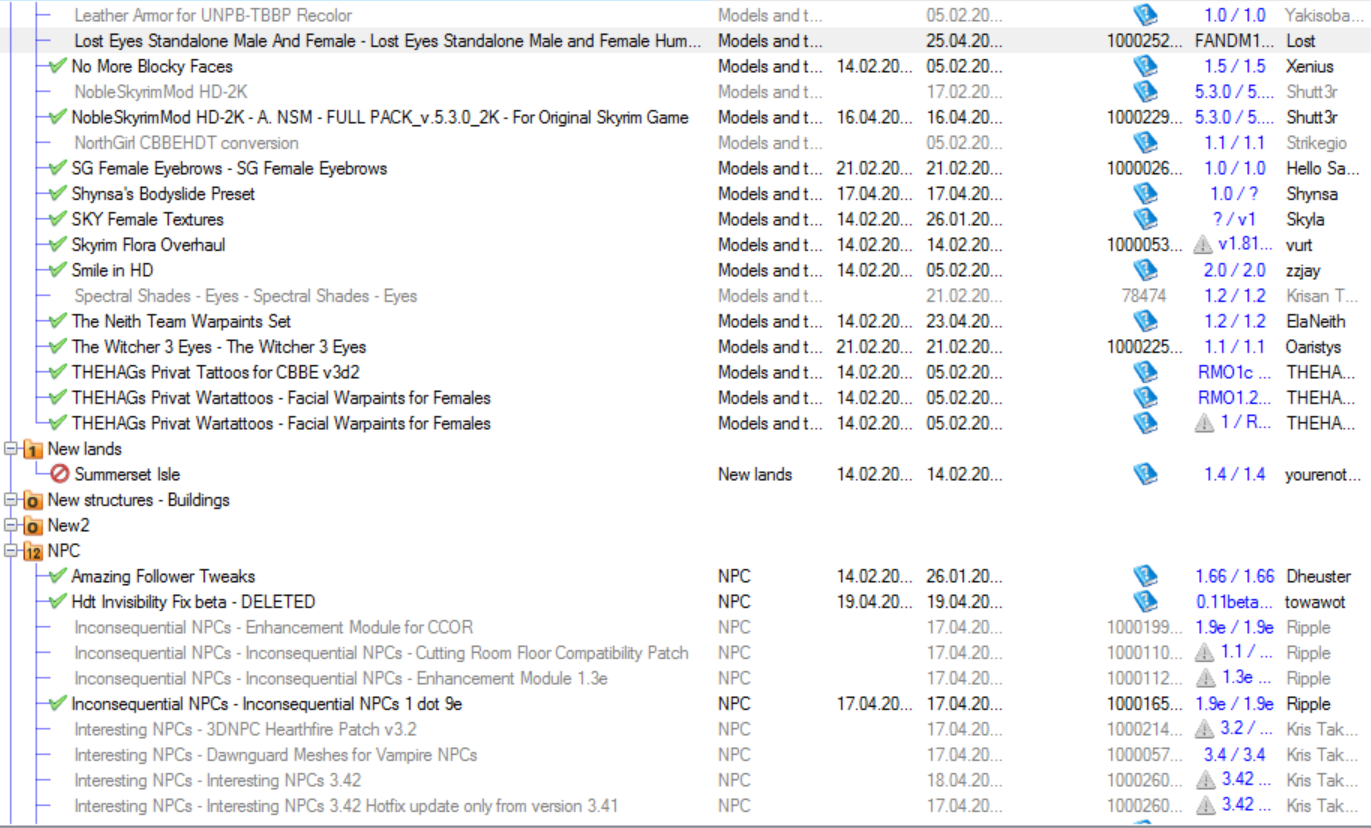Click the 1.5 / 1.5 version link for No More Blocky Faces
1371x828 pixels.
1234,66
